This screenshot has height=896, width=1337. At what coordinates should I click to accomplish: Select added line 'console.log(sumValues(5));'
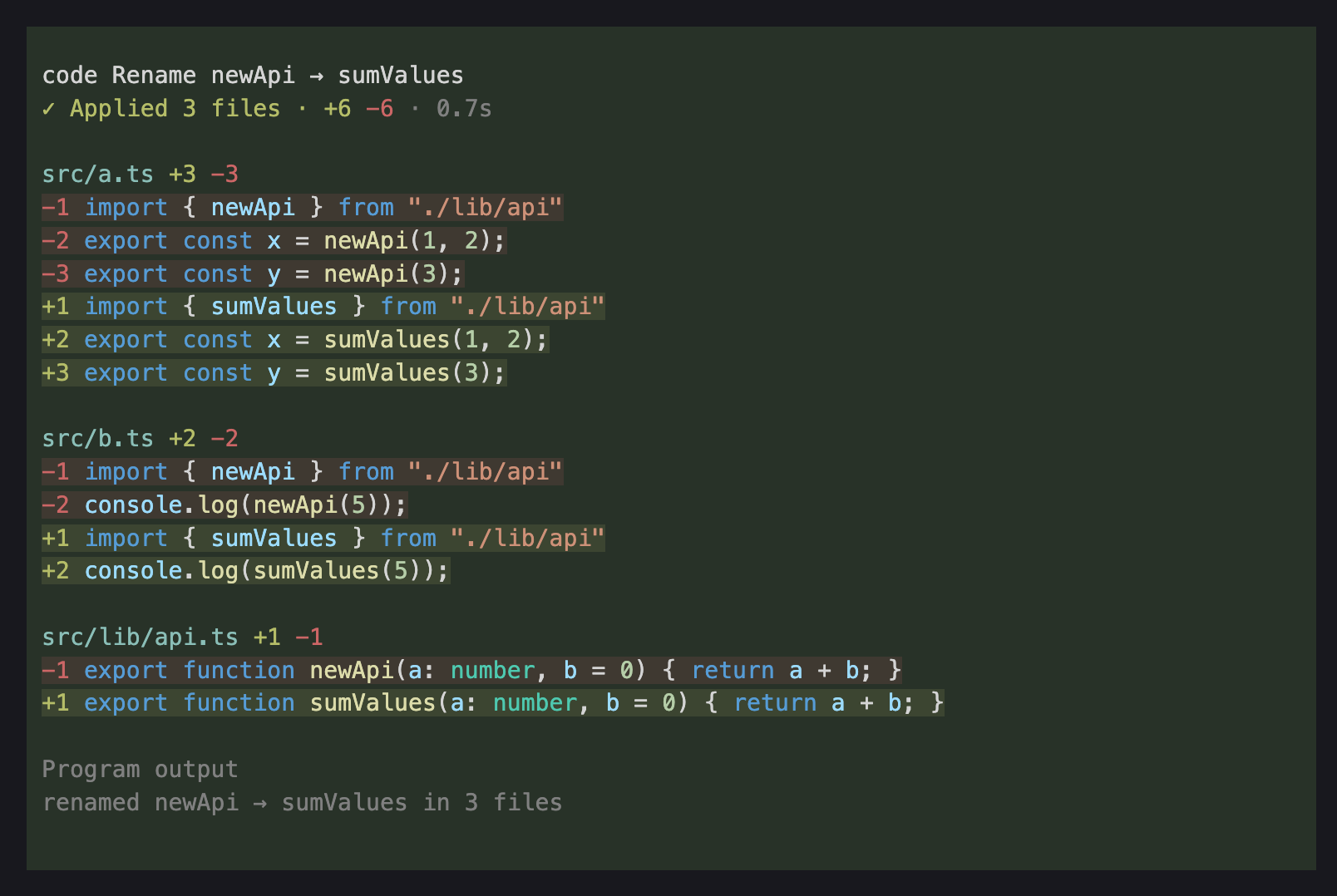point(246,570)
